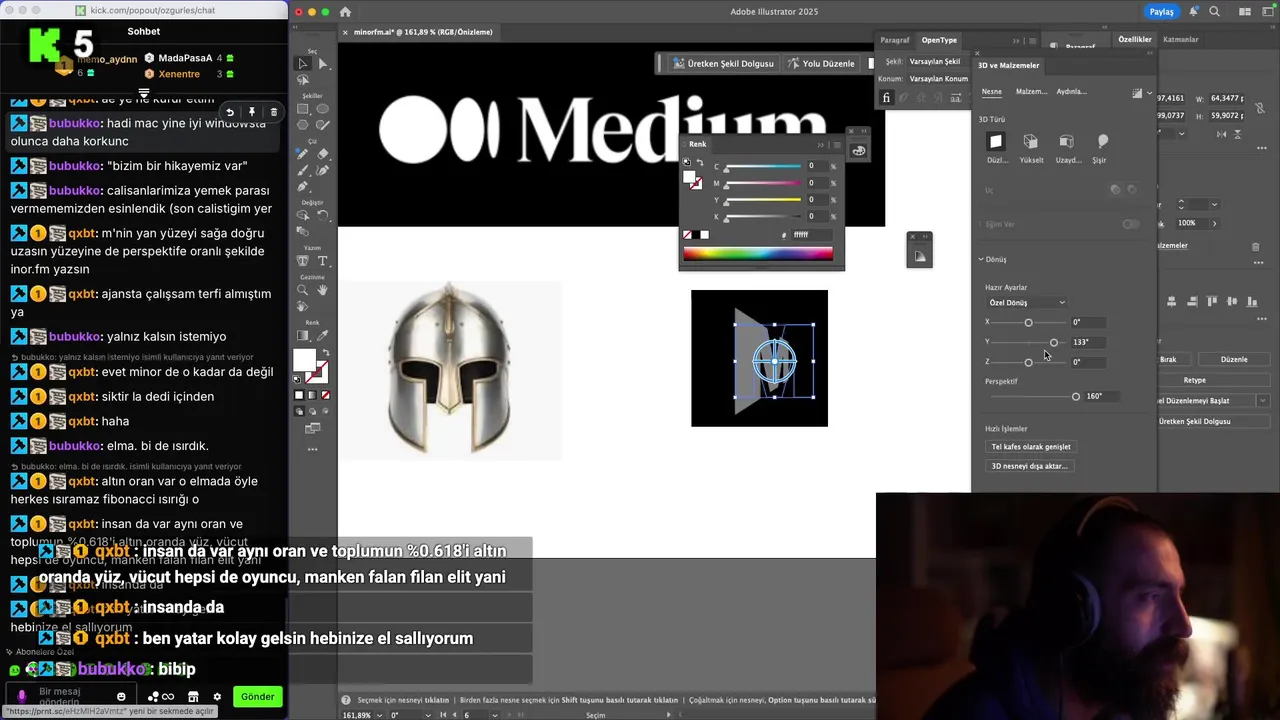This screenshot has height=720, width=1280.
Task: Click the render settings icon in 3D panel
Action: [x=1137, y=93]
